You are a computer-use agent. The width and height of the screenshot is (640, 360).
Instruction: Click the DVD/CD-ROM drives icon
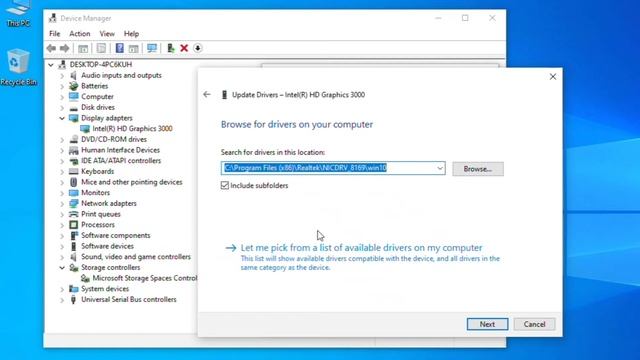pyautogui.click(x=73, y=139)
